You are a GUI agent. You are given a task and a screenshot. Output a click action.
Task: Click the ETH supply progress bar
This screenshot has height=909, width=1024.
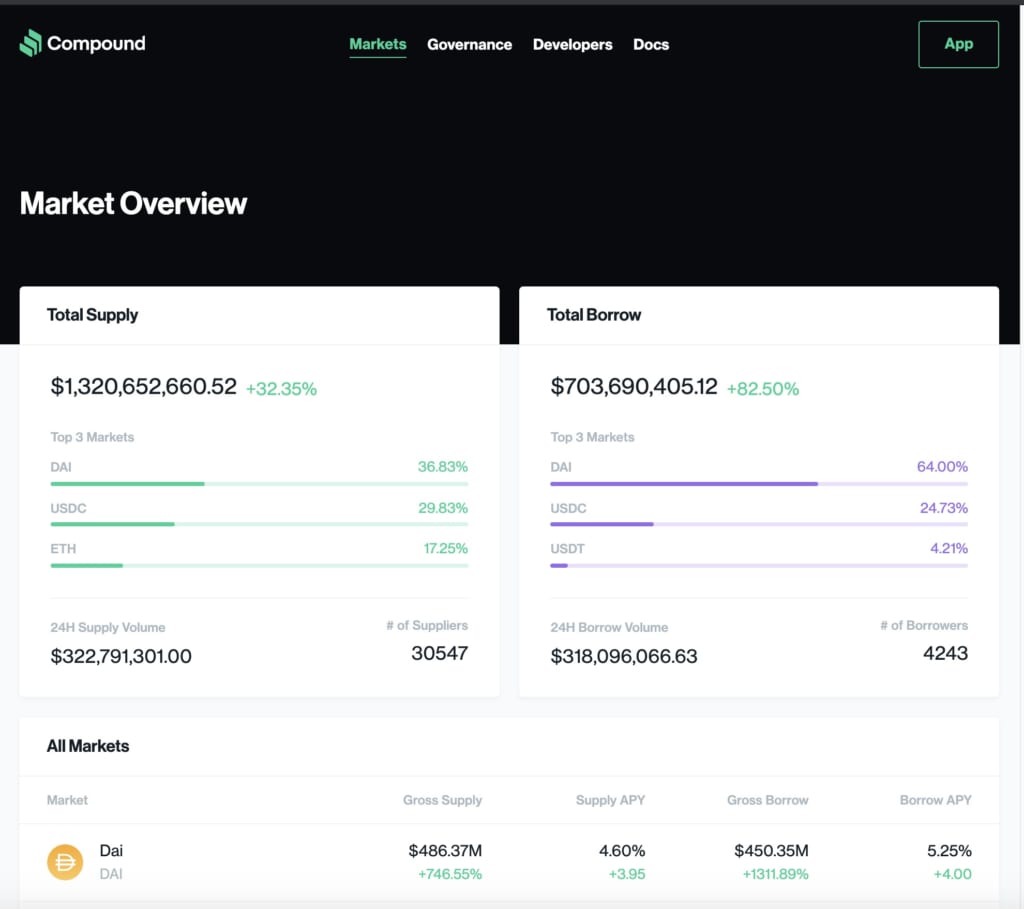click(259, 566)
